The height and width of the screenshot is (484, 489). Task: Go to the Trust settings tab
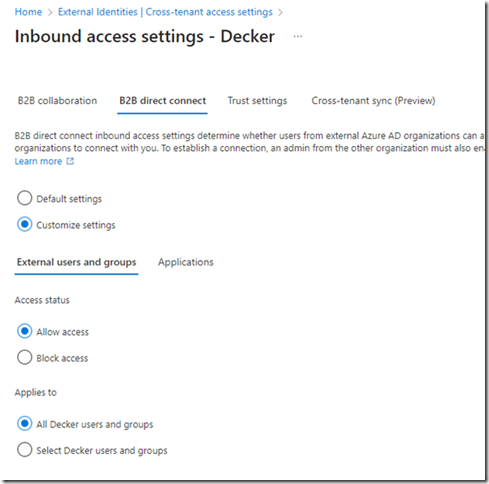(257, 101)
